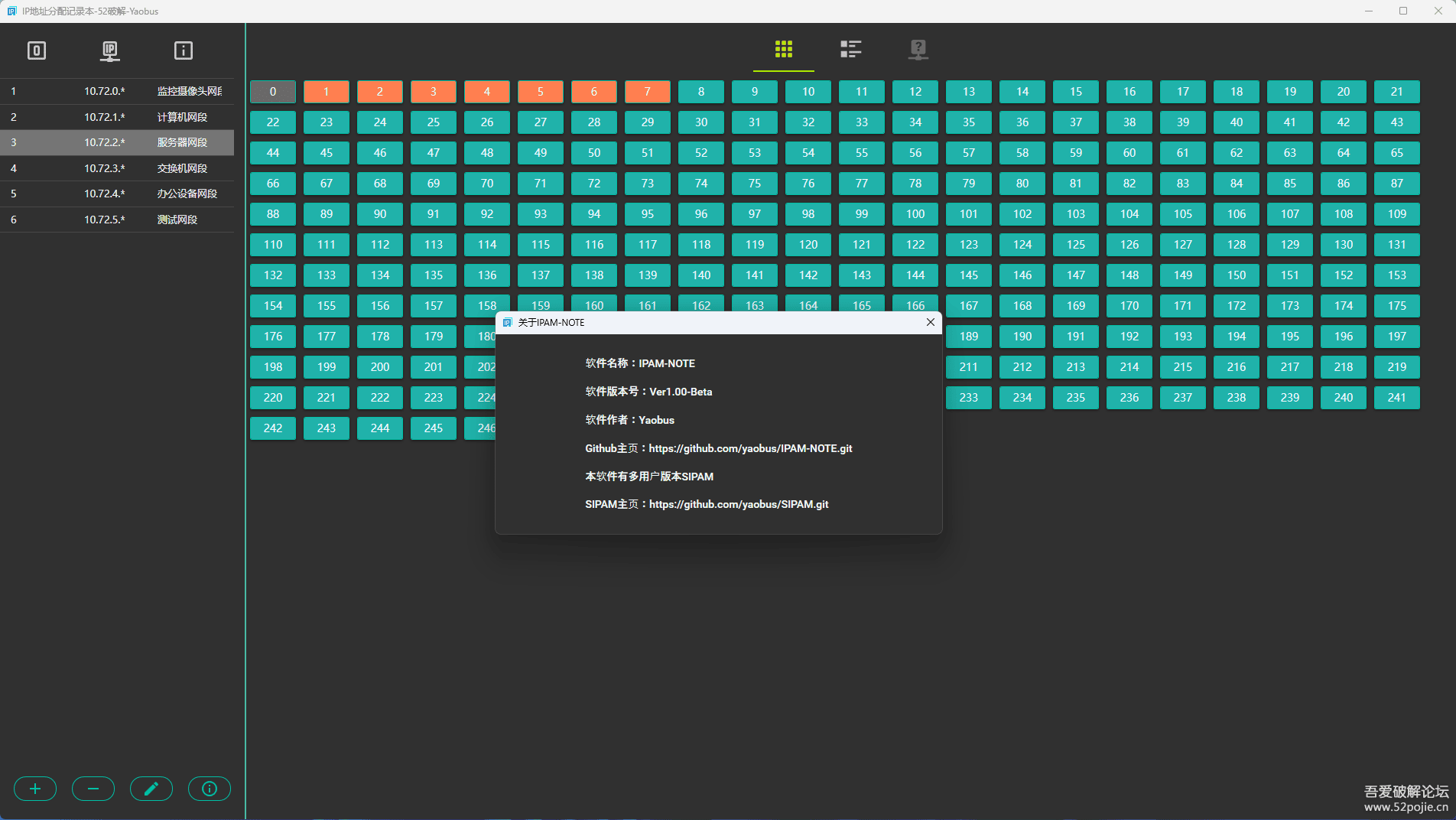Select the 10.72.0.* 监控摄像头网段 row
Viewport: 1456px width, 820px height.
pyautogui.click(x=117, y=91)
